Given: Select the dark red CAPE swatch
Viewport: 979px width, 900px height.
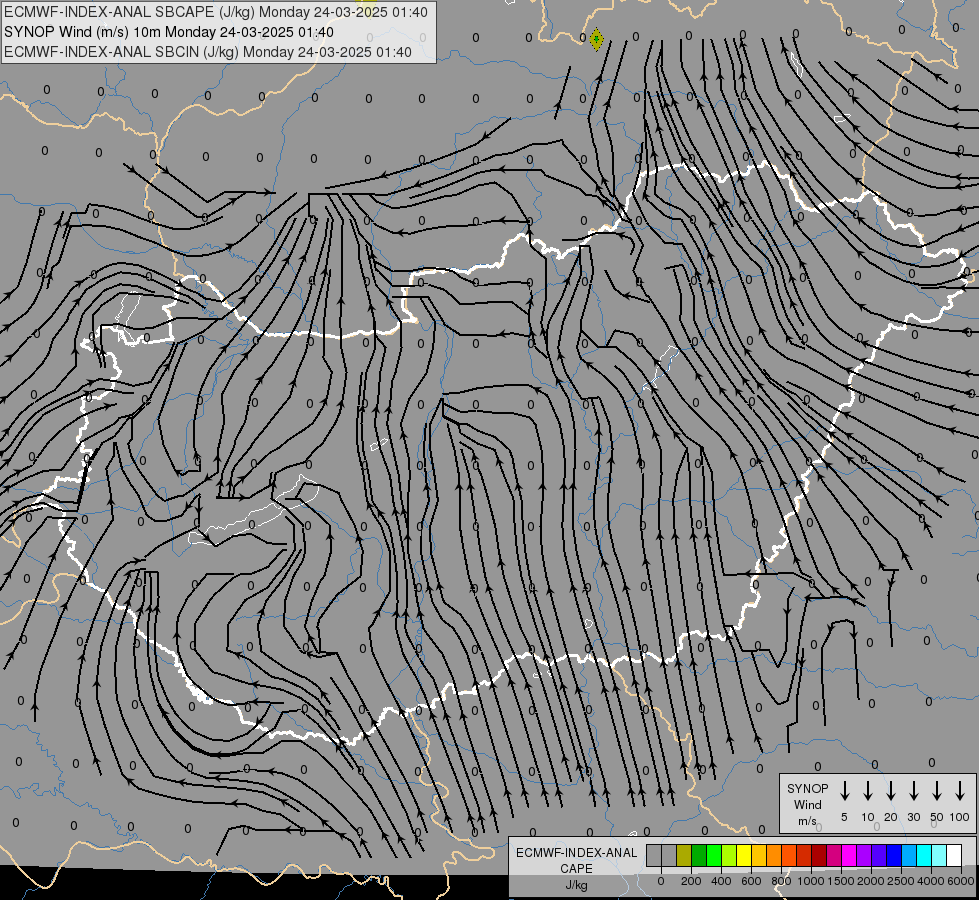Looking at the screenshot, I should click(819, 855).
